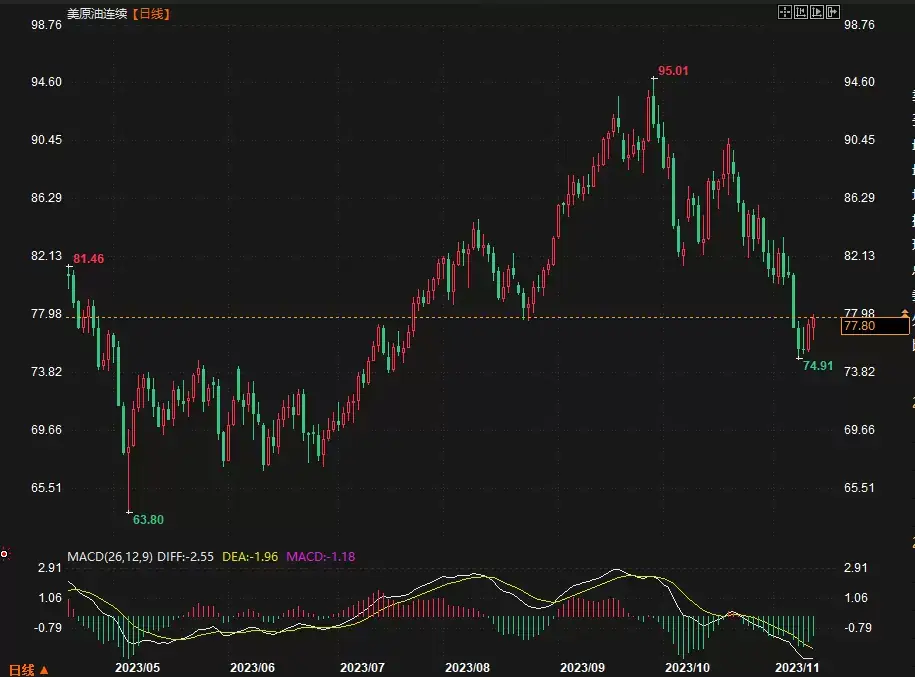Image resolution: width=915 pixels, height=677 pixels.
Task: Open the 日线 period dropdown at bottom left
Action: coord(28,669)
